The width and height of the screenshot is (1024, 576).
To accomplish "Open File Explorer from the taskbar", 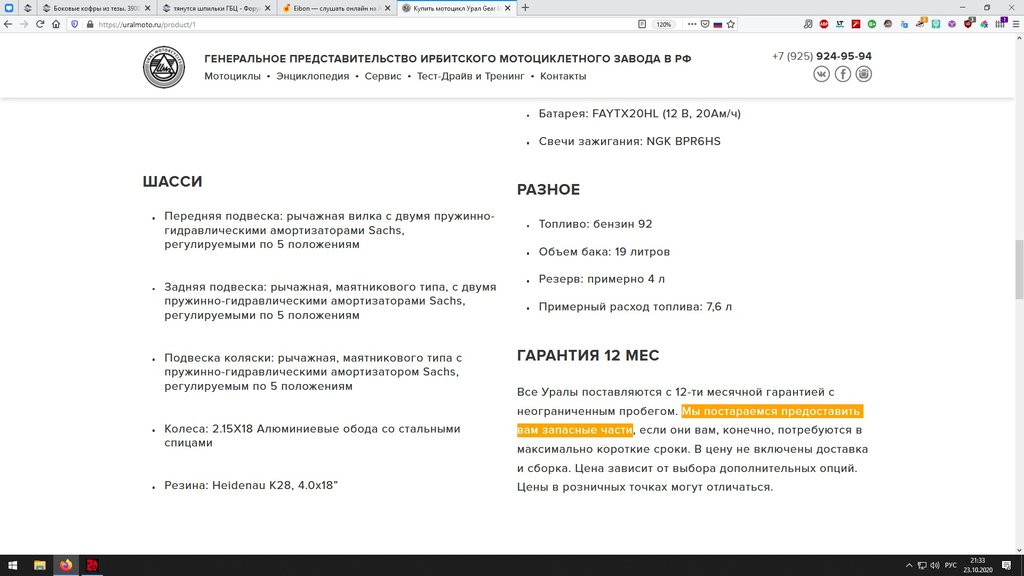I will click(x=40, y=565).
